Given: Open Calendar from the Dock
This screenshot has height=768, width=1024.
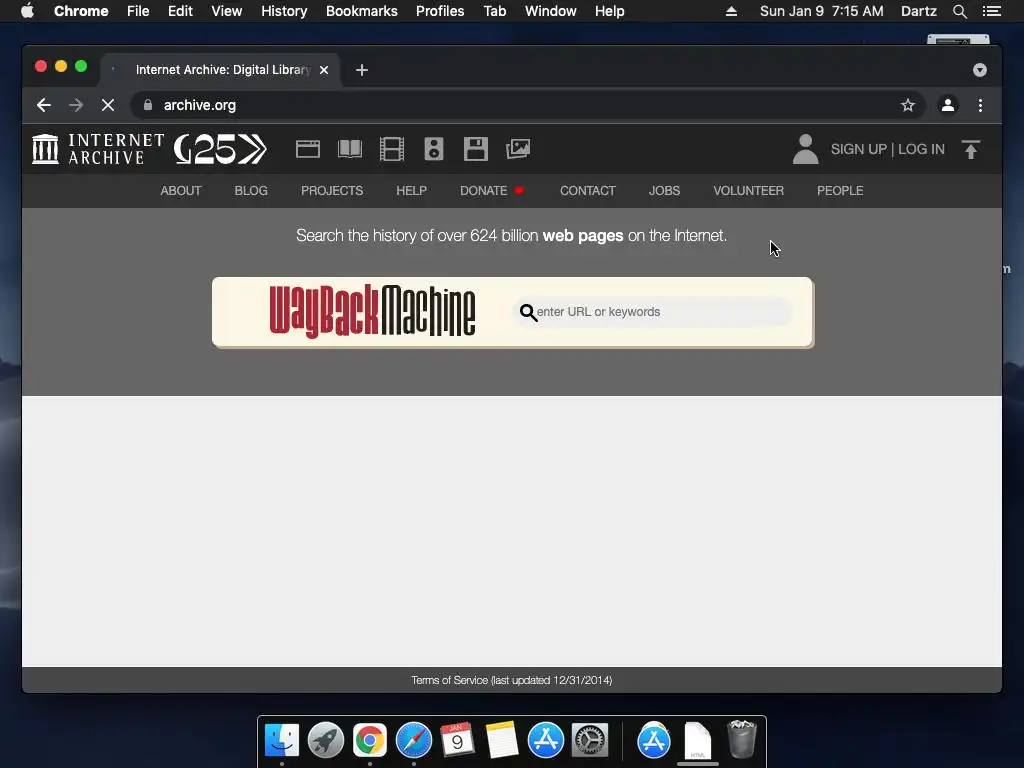Looking at the screenshot, I should coord(457,740).
